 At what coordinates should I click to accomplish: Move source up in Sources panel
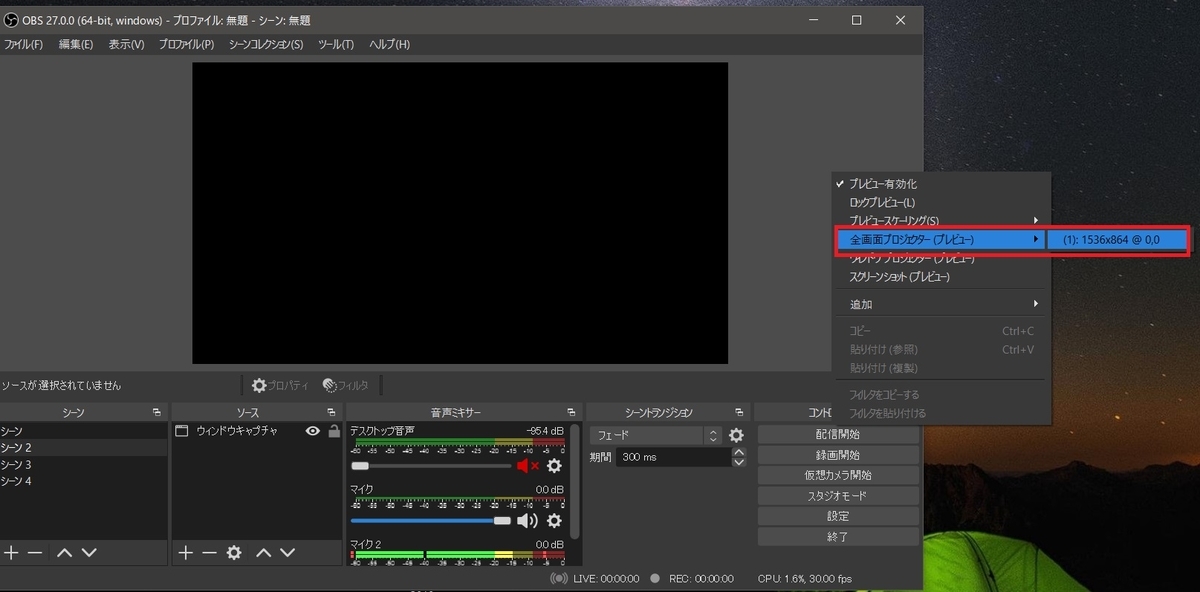(x=263, y=552)
